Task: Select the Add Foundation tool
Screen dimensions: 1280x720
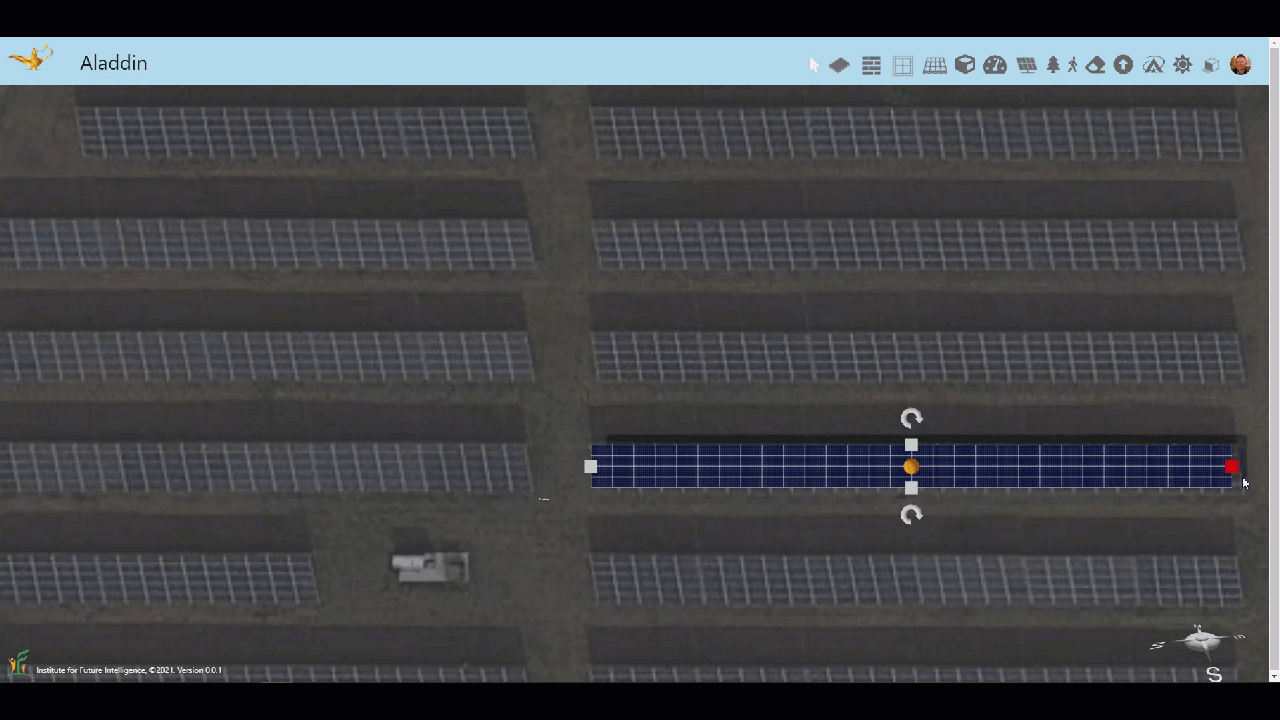Action: [839, 65]
